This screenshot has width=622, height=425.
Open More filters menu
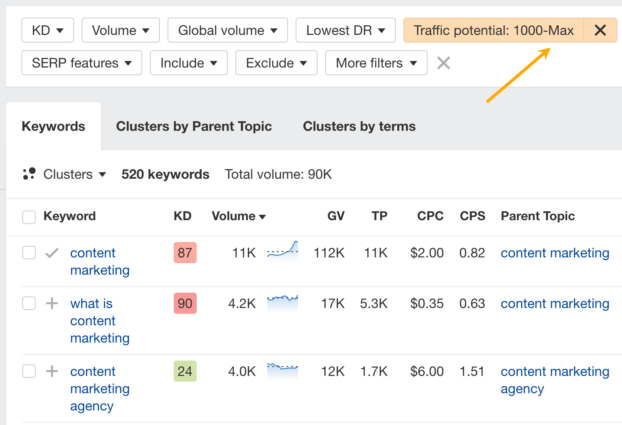376,63
